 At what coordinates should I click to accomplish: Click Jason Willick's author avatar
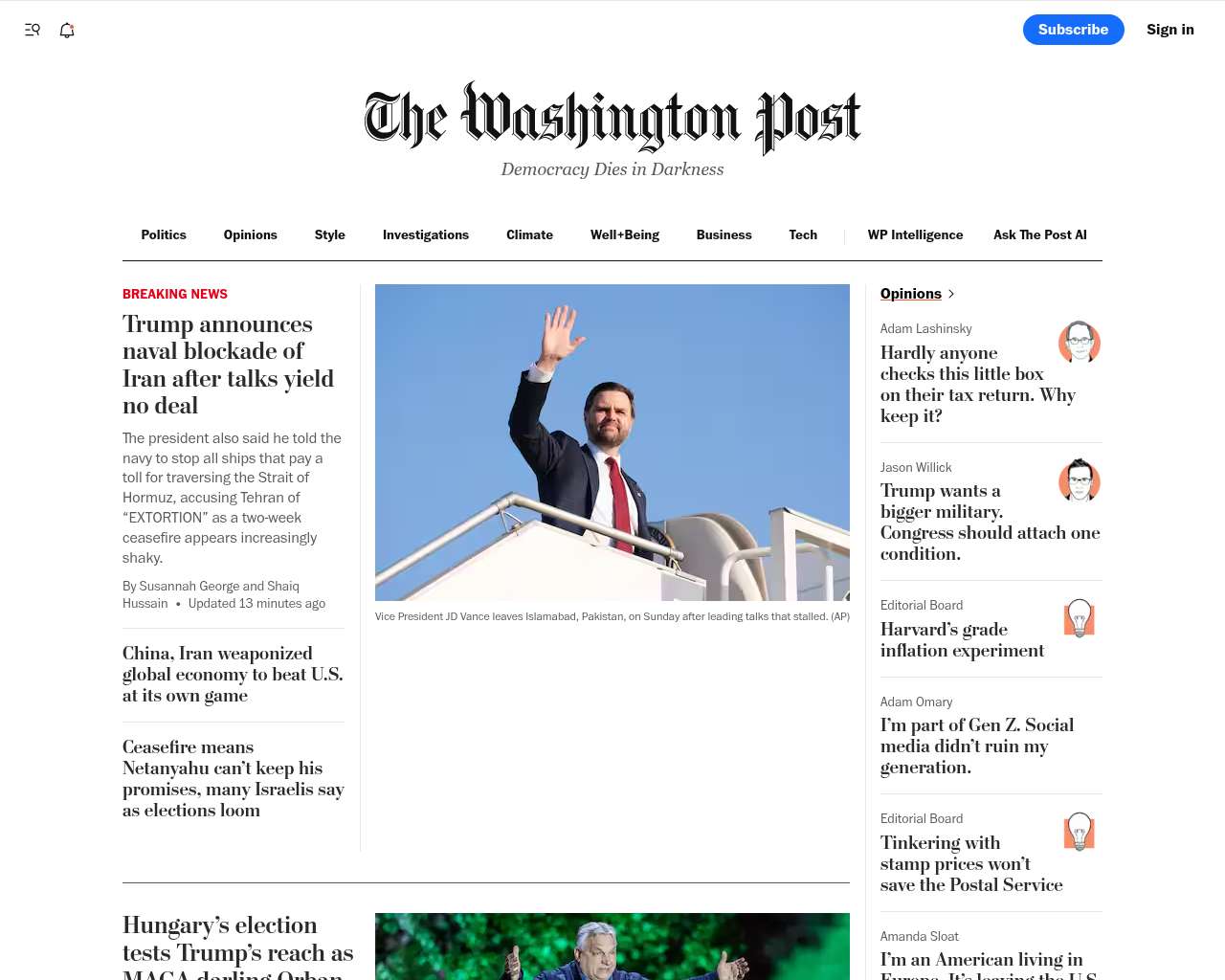click(1080, 479)
